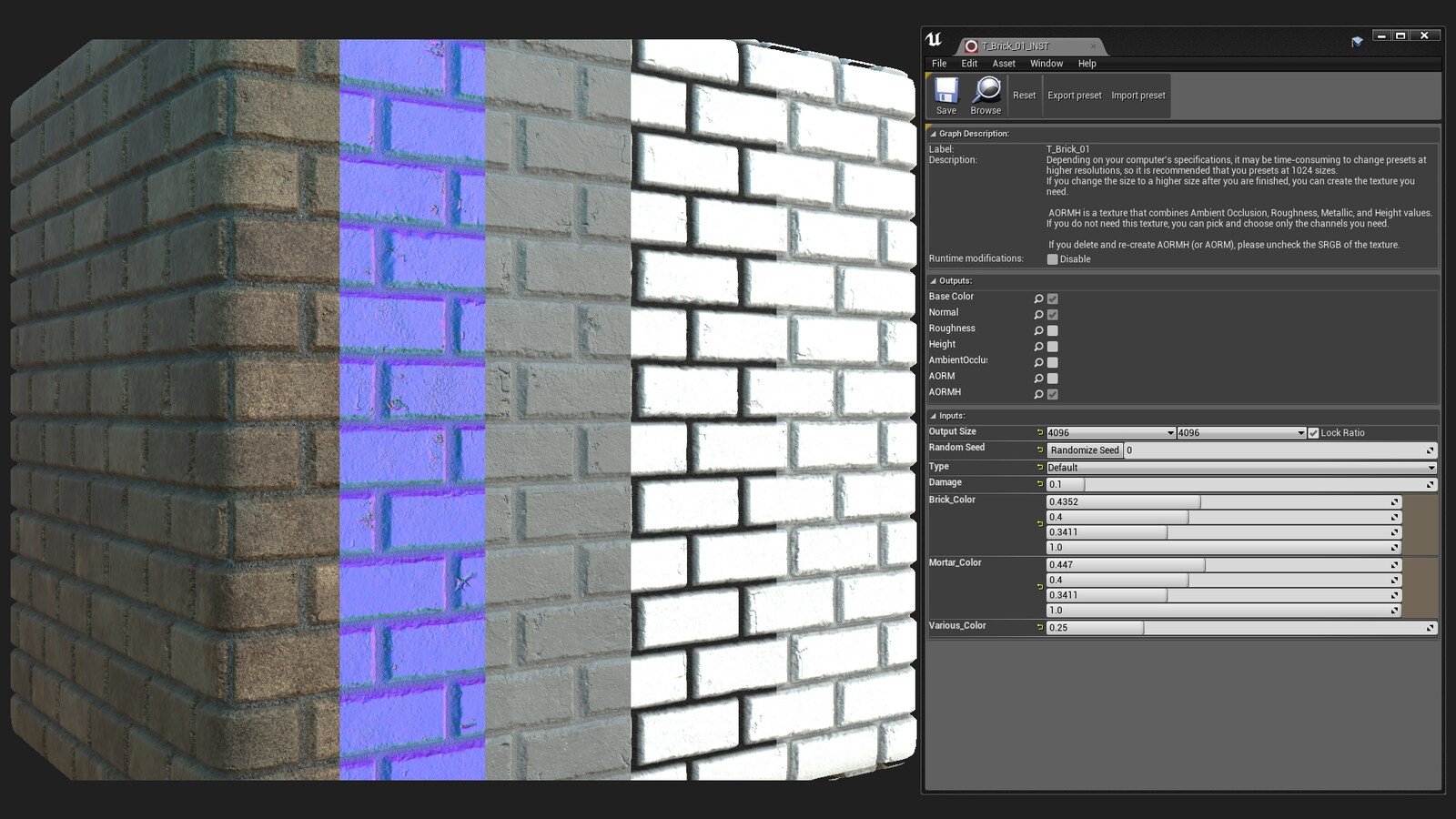Open the first Output Size 4096 dropdown

tap(1110, 433)
